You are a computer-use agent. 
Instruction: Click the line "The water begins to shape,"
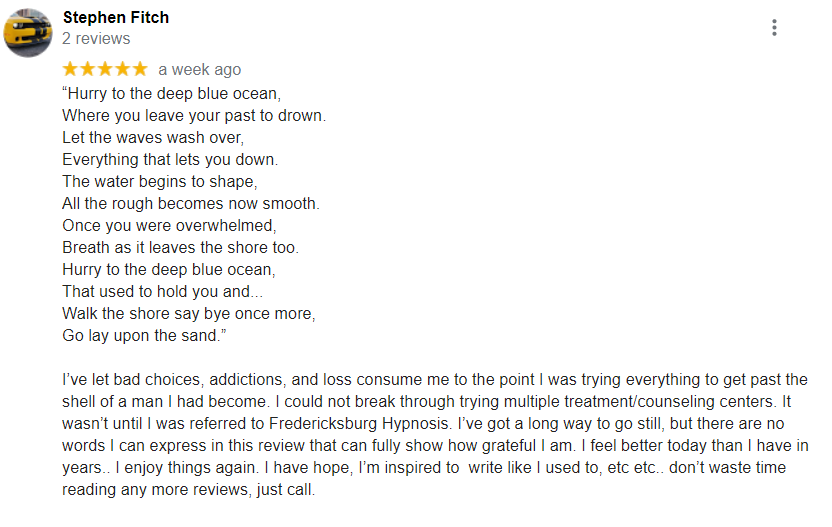[x=160, y=182]
